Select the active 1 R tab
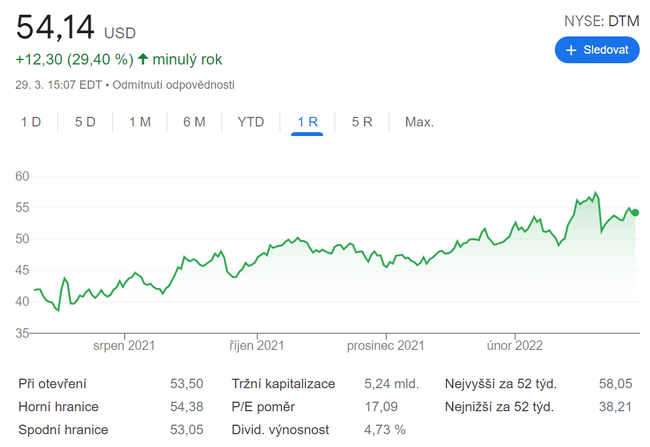Image resolution: width=650 pixels, height=447 pixels. tap(307, 122)
